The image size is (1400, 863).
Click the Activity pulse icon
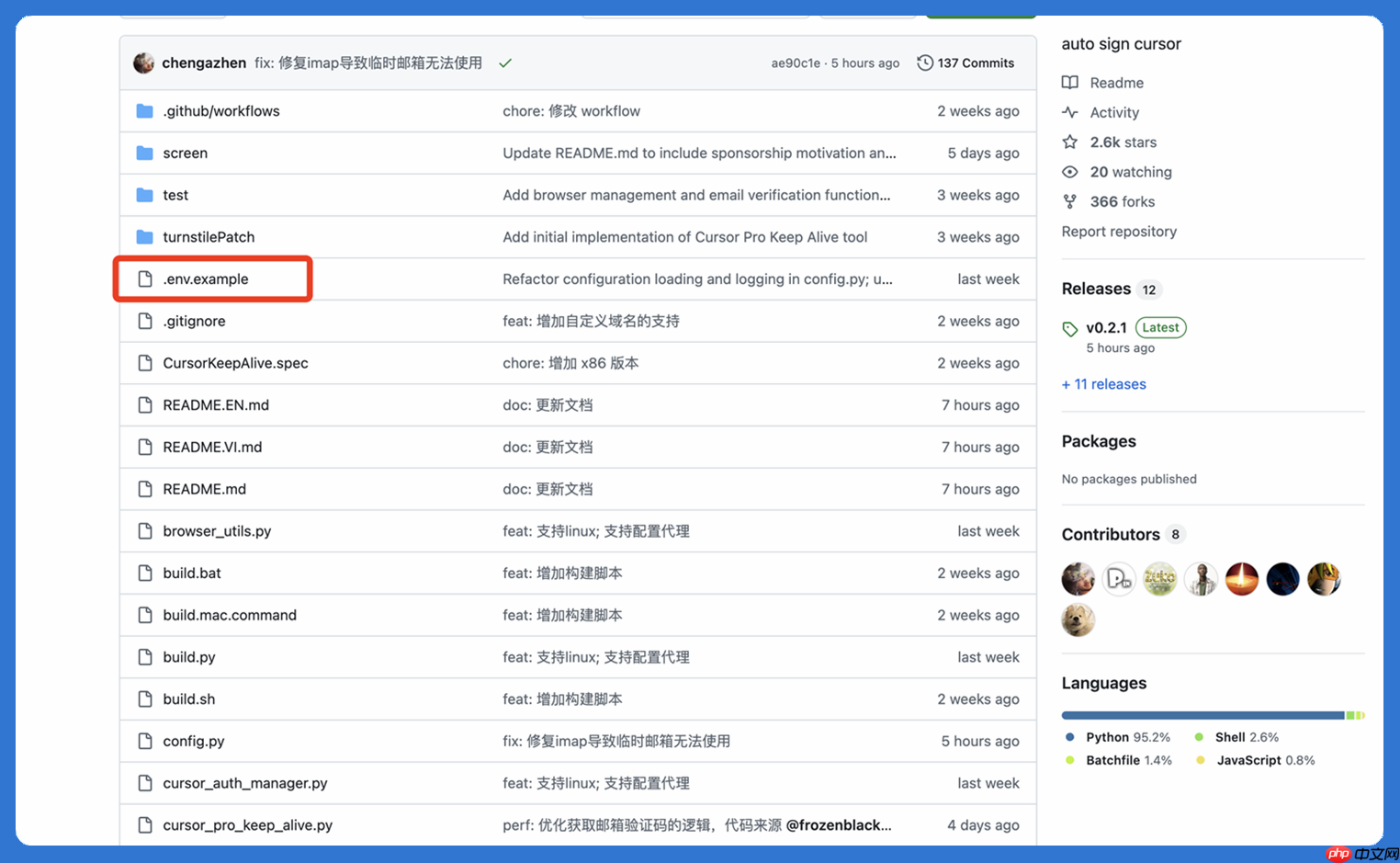coord(1070,112)
